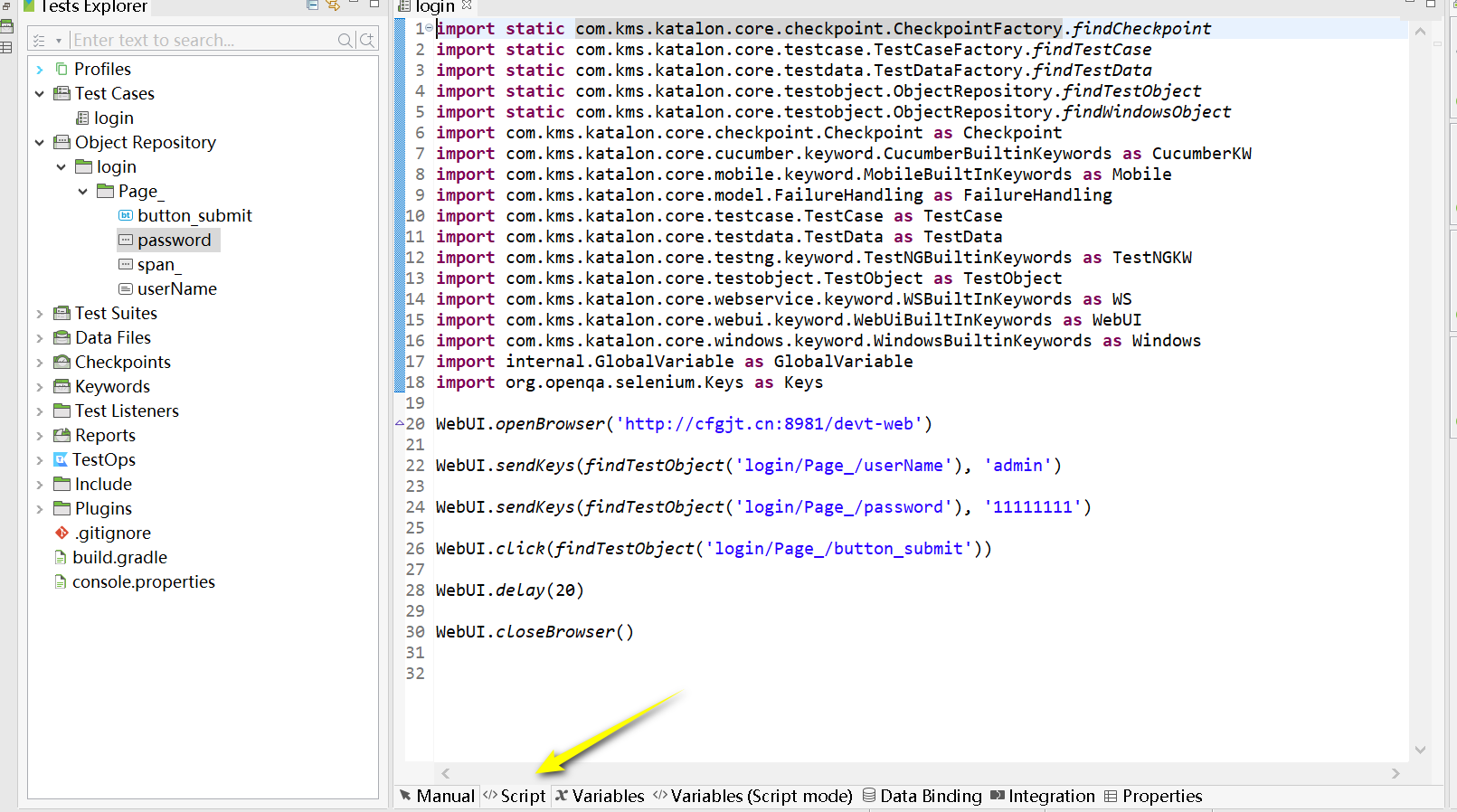Open search filter dropdown arrow
This screenshot has height=812, width=1457.
pyautogui.click(x=58, y=41)
